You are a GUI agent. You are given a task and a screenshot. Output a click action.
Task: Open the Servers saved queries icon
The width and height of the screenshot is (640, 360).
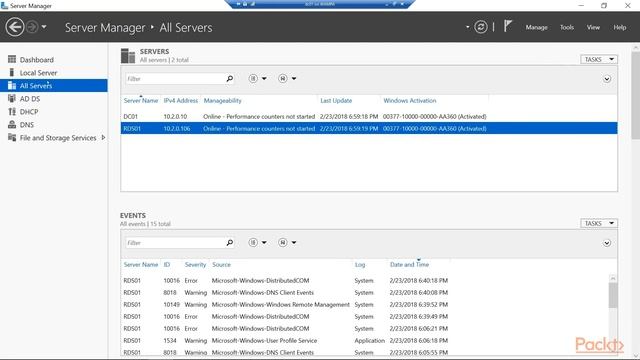282,78
